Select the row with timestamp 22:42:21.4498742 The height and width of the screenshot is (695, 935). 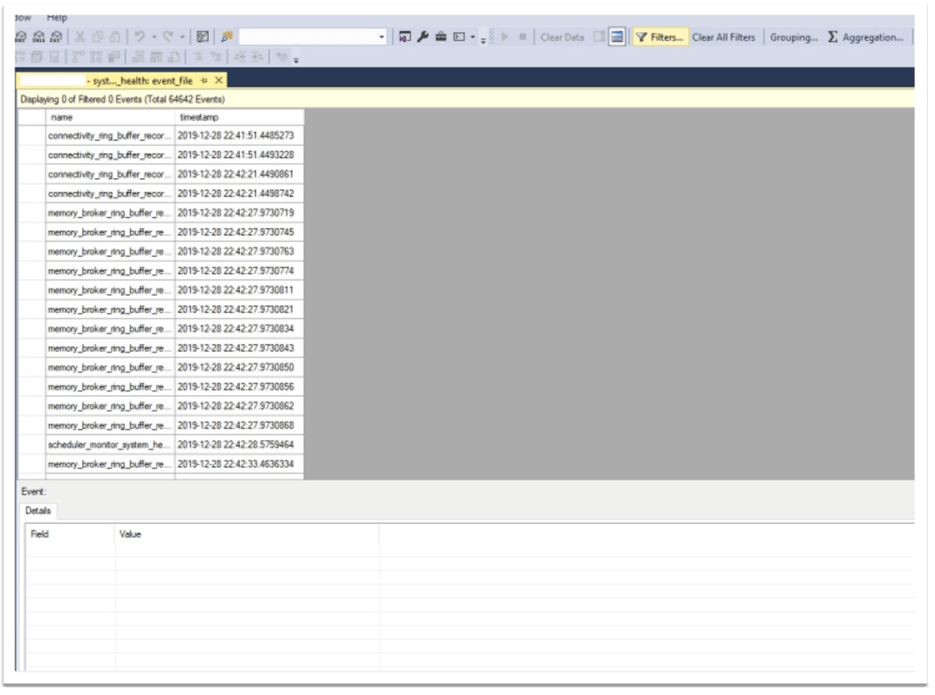point(161,194)
